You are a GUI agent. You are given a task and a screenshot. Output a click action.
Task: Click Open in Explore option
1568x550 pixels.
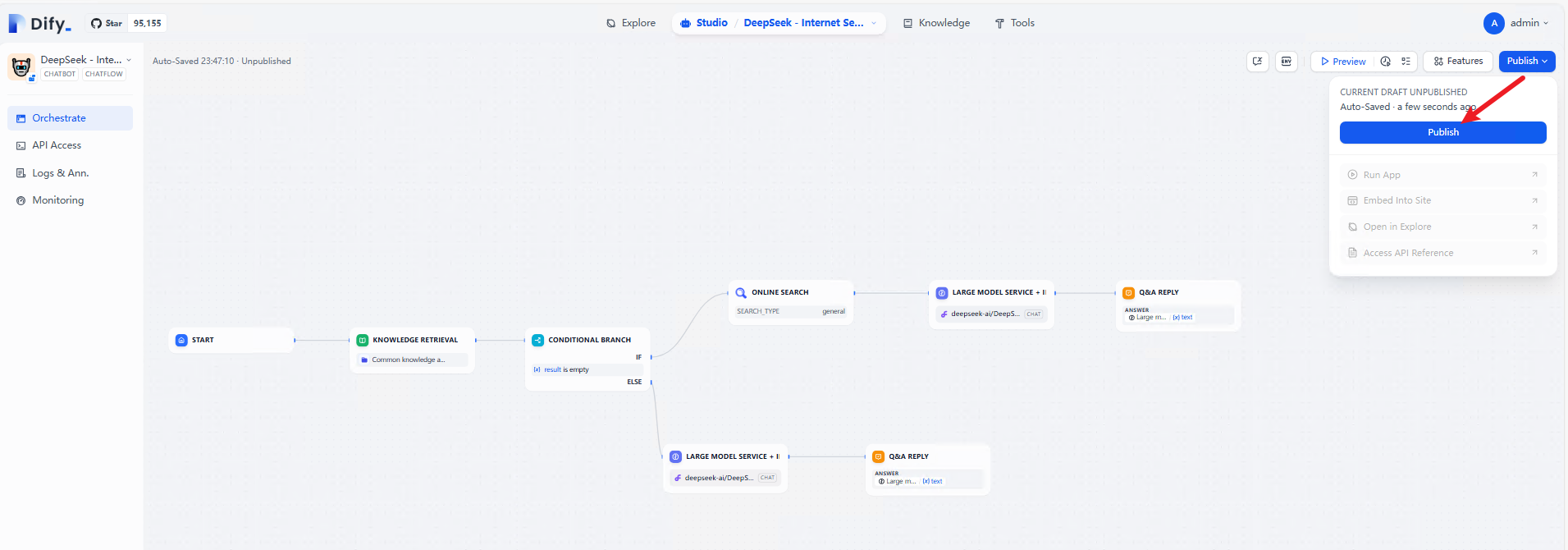click(x=1443, y=227)
